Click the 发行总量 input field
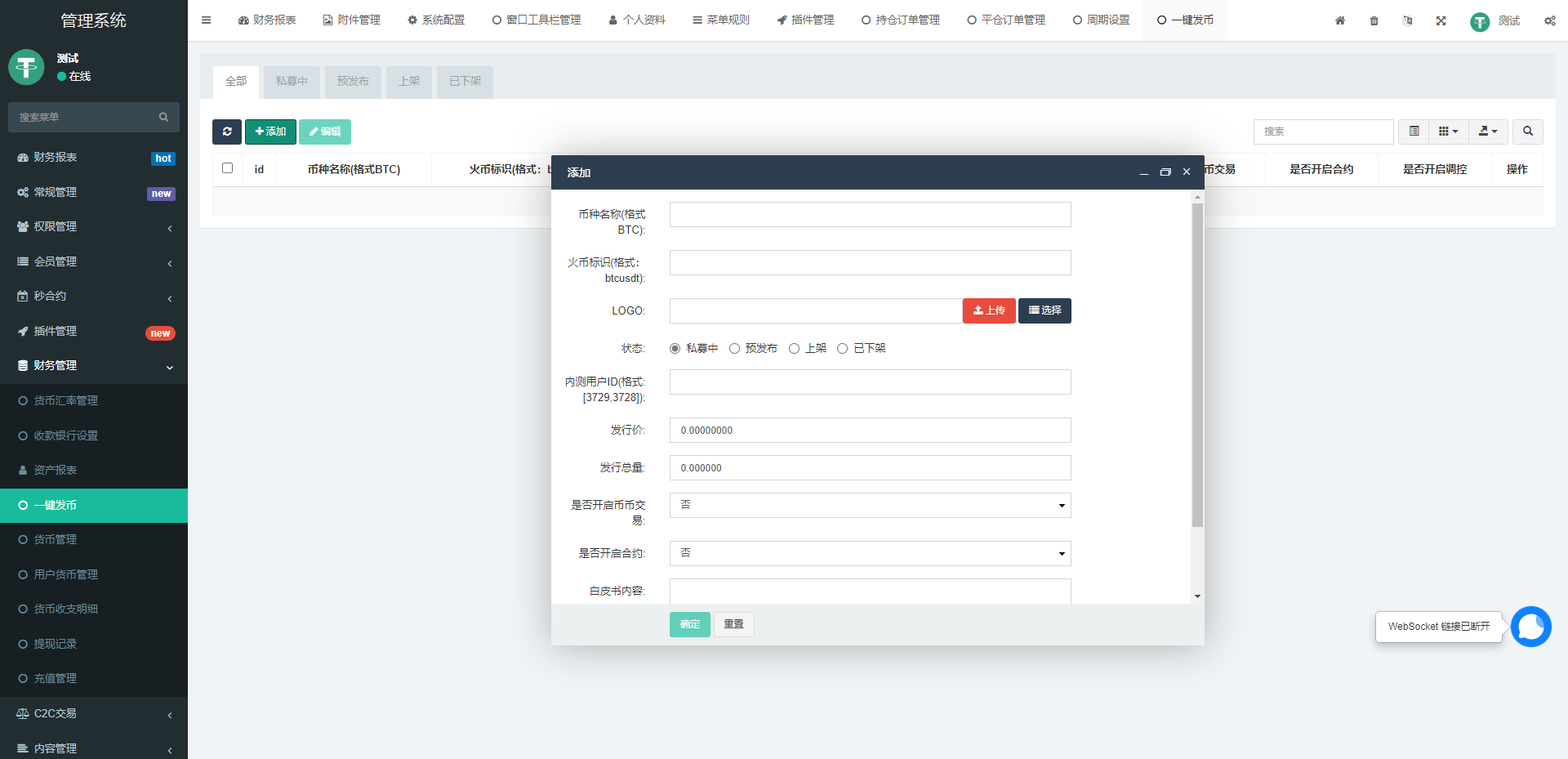Screen dimensions: 1568x759 870,468
